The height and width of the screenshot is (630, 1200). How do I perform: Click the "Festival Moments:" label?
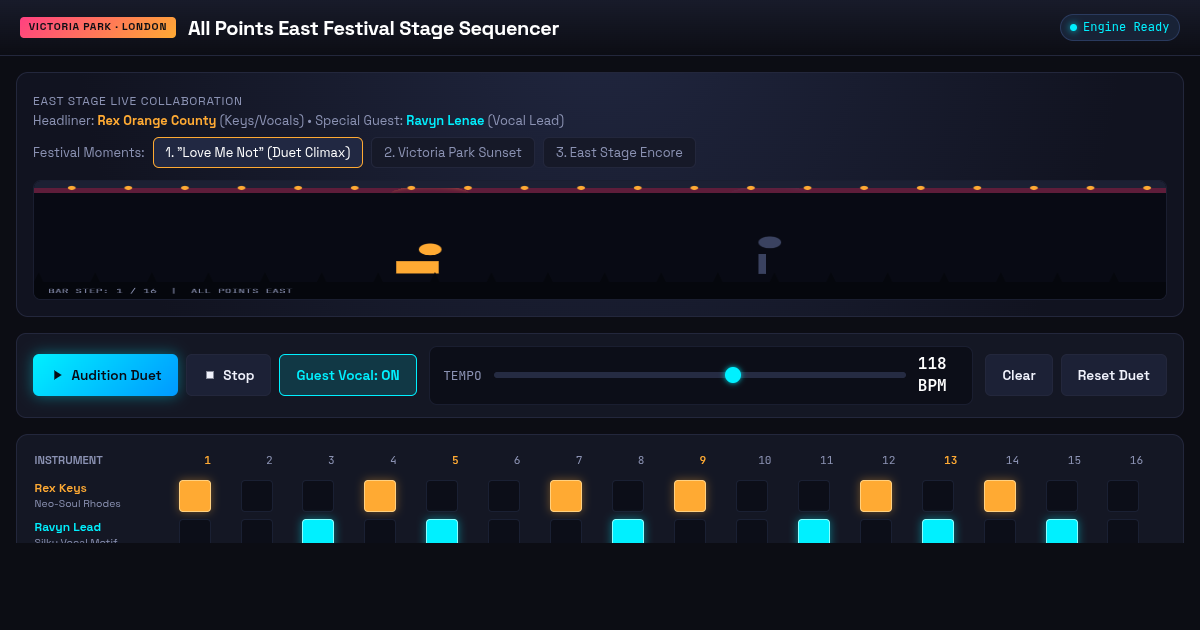(89, 153)
